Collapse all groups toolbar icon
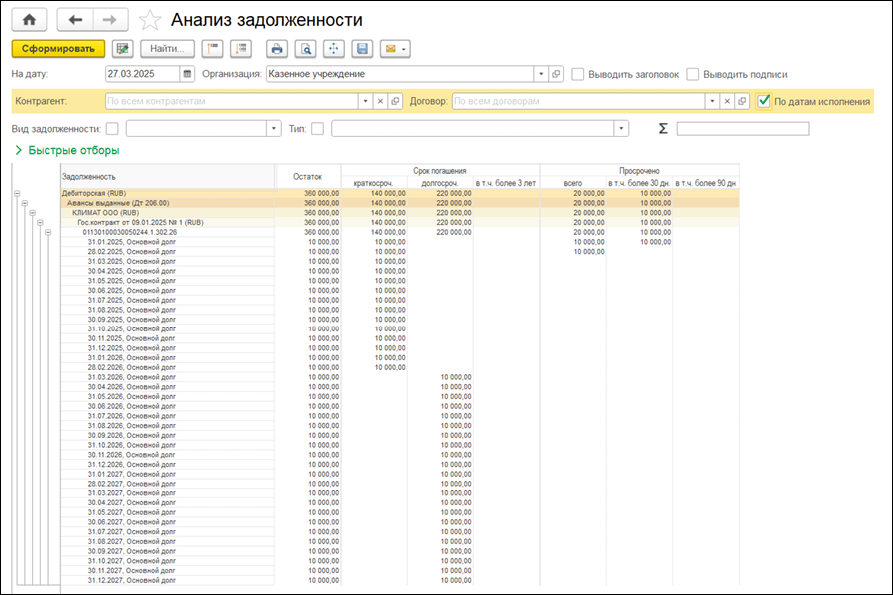This screenshot has width=893, height=595. pyautogui.click(x=213, y=48)
